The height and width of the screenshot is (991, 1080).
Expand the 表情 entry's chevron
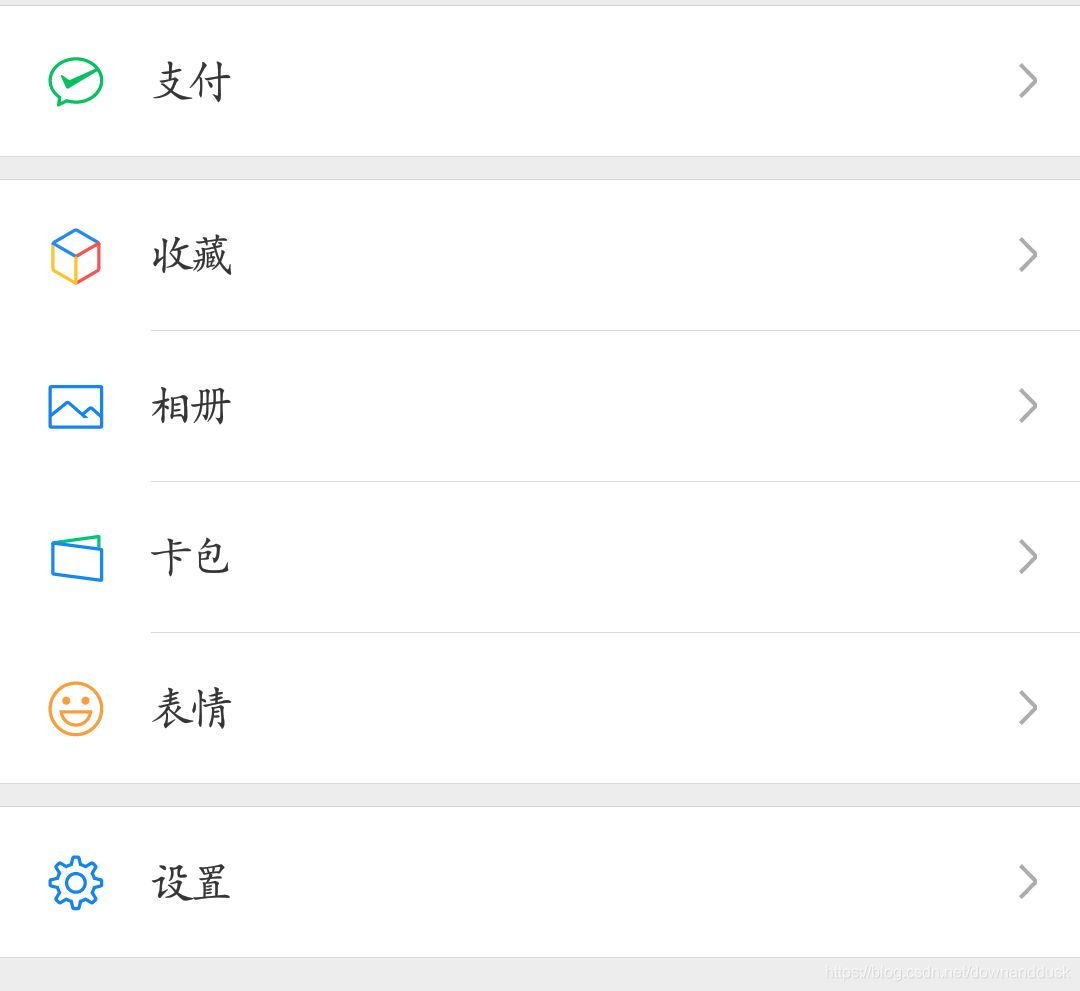coord(1028,708)
